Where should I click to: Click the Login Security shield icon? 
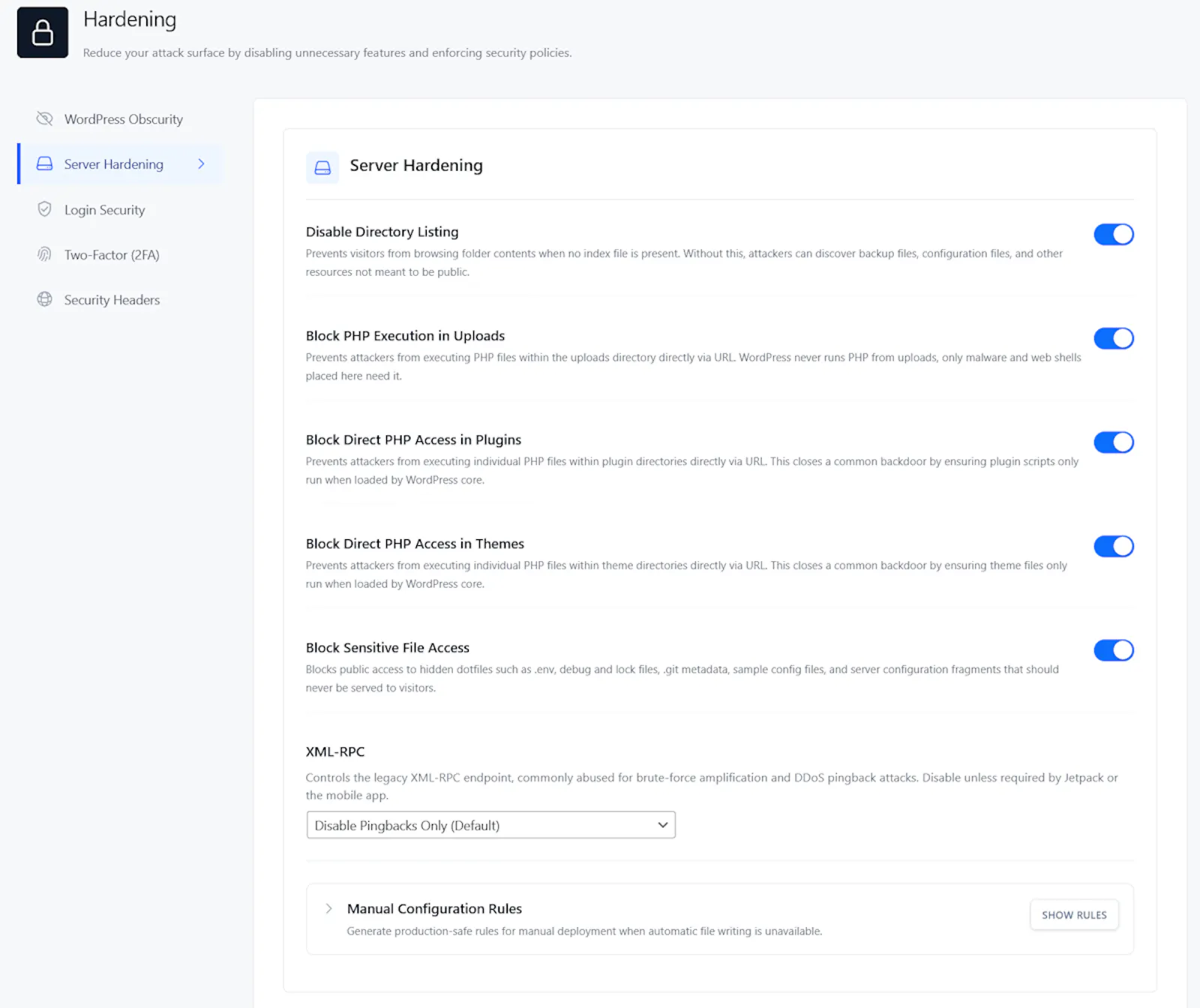point(45,209)
